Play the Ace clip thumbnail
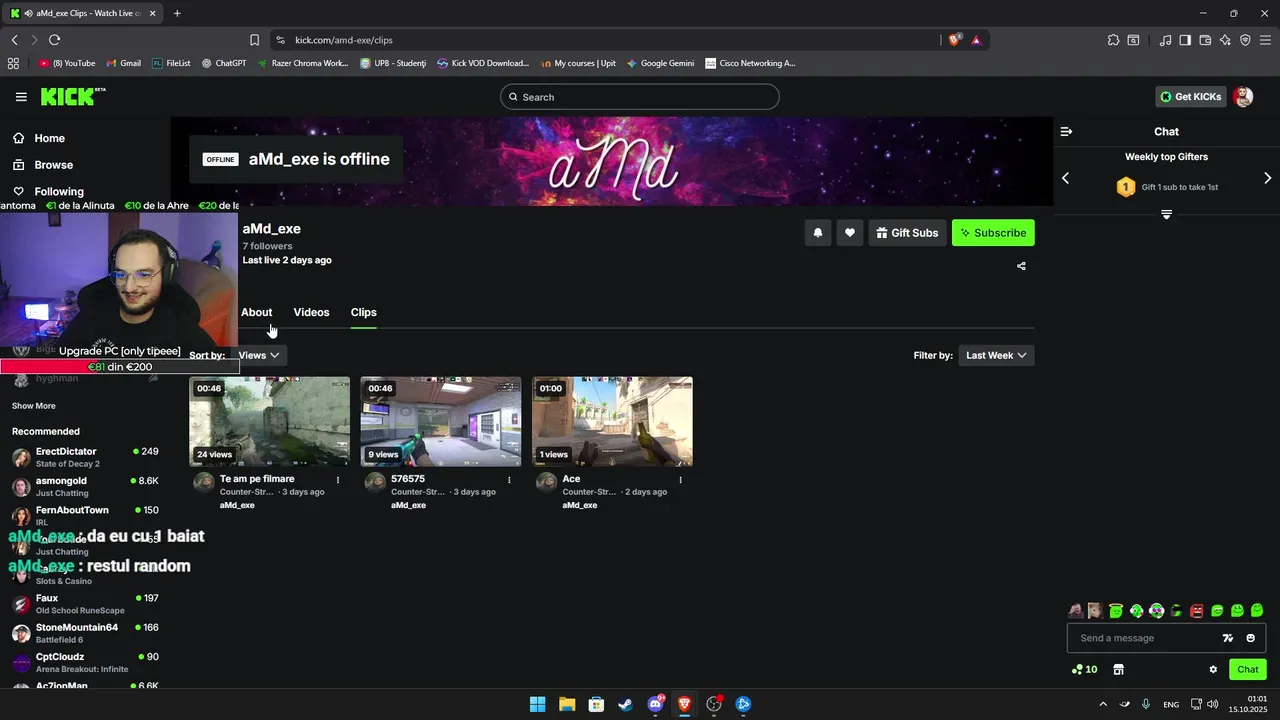 coord(612,421)
